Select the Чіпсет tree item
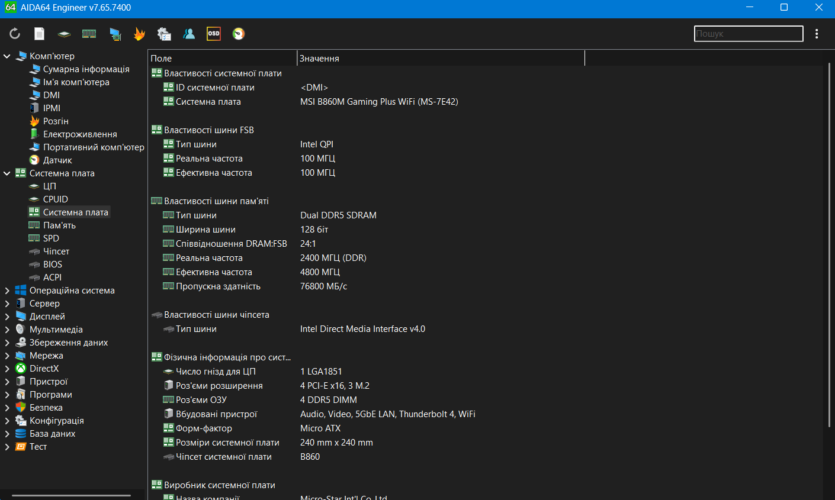Image resolution: width=835 pixels, height=500 pixels. coord(56,251)
